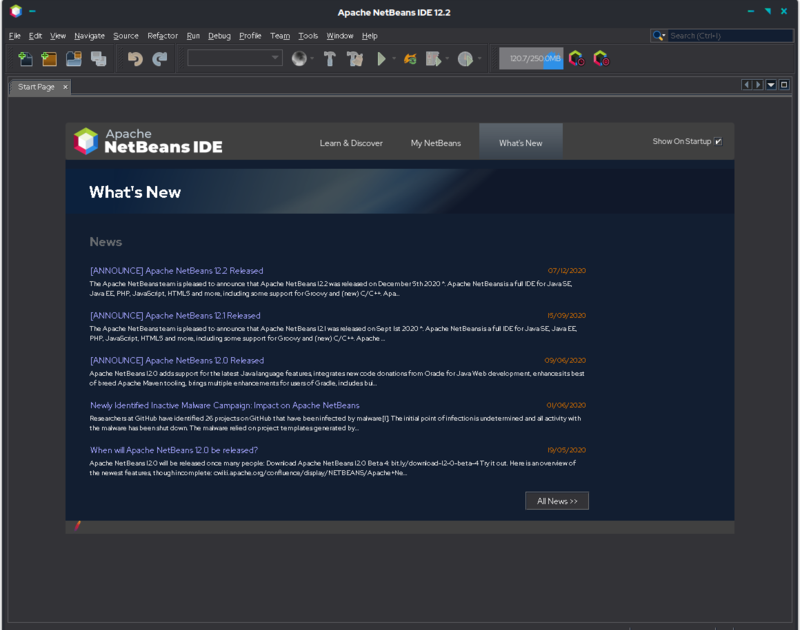
Task: Open the Refactor menu
Action: click(x=162, y=36)
